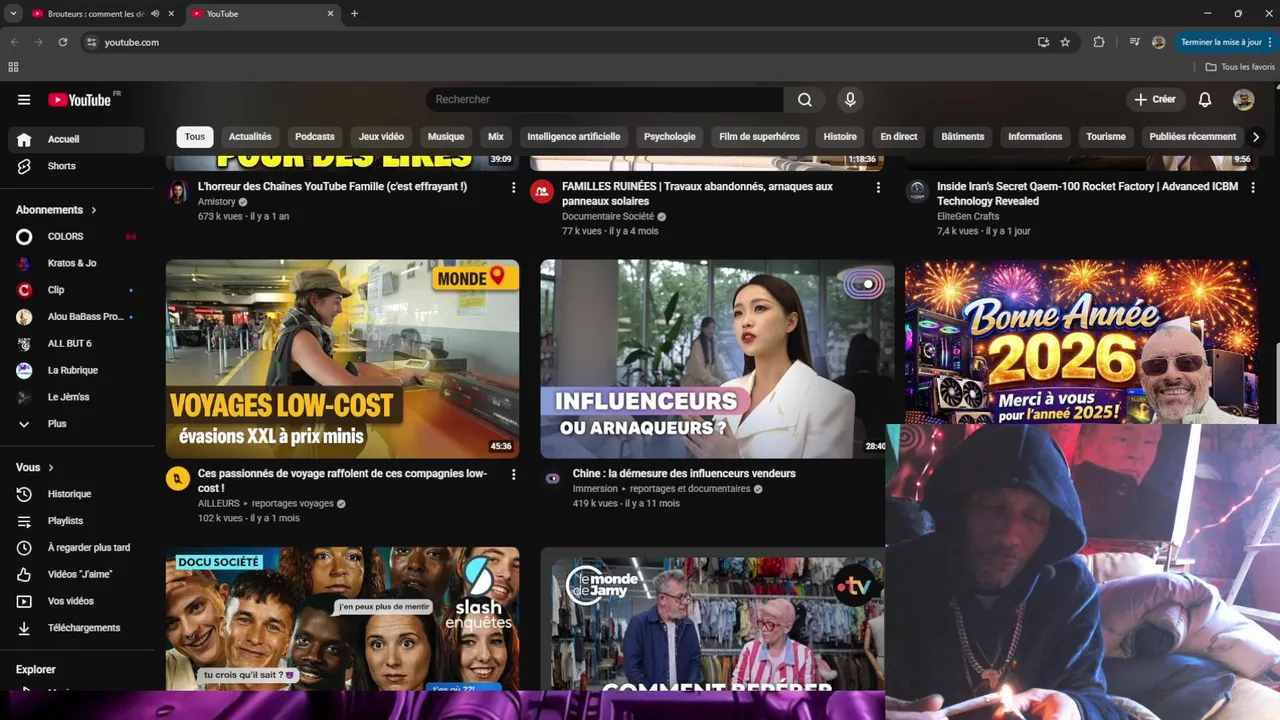
Task: Select the Intelligence artificielle chip
Action: pos(574,137)
